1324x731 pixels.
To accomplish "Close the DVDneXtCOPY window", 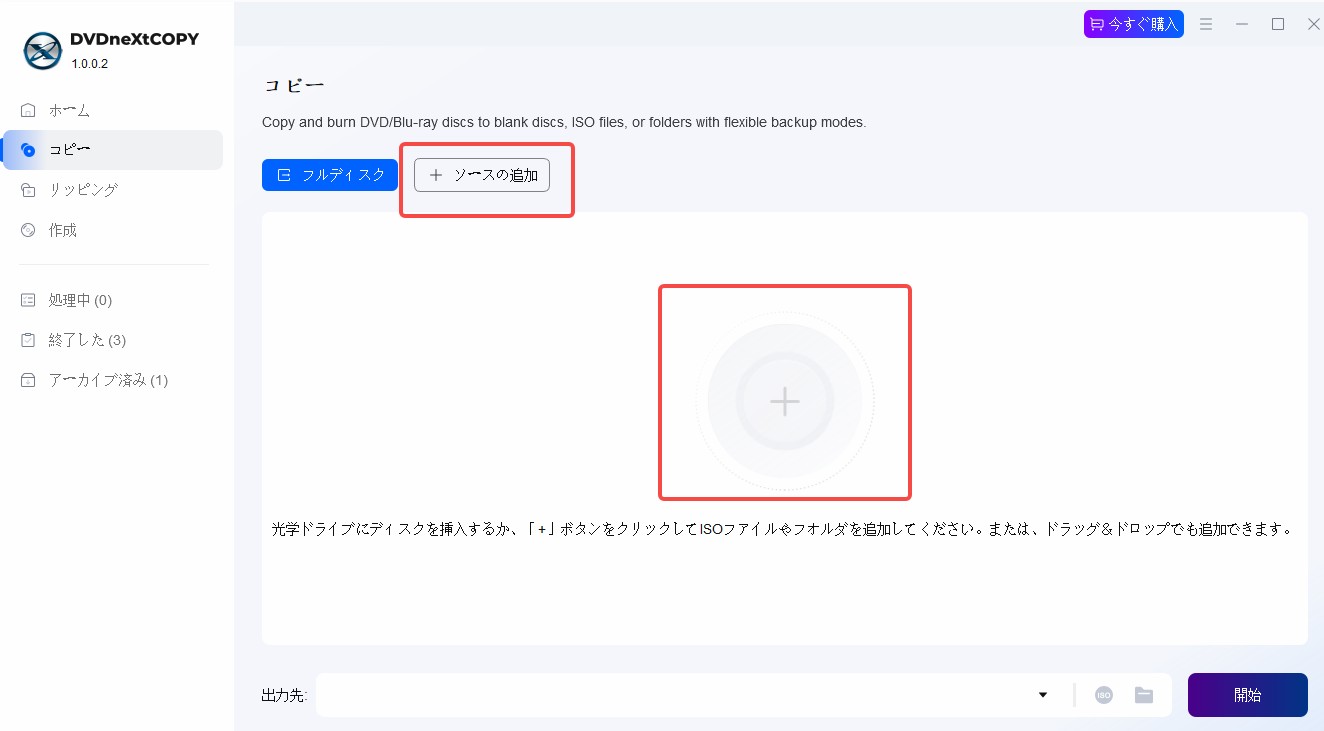I will point(1314,24).
